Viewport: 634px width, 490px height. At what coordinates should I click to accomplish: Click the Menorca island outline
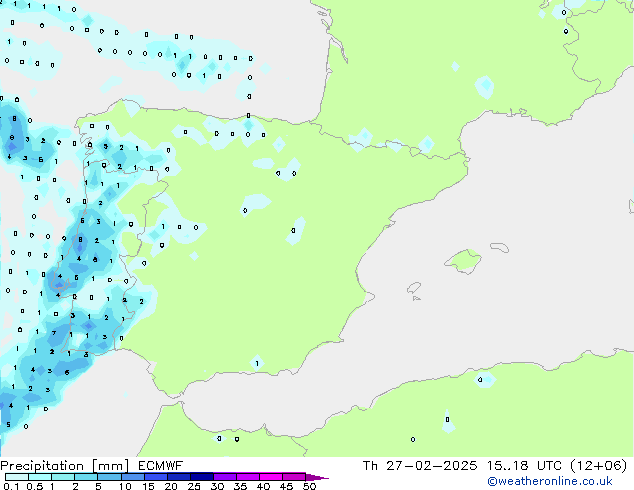click(499, 247)
